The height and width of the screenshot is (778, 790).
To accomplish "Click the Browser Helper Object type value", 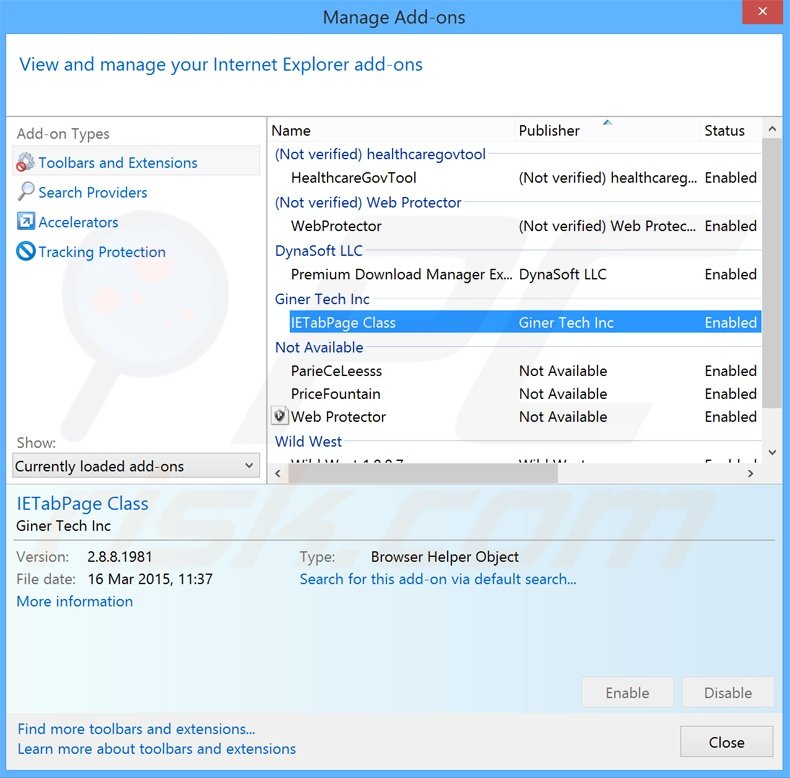I will tap(444, 557).
